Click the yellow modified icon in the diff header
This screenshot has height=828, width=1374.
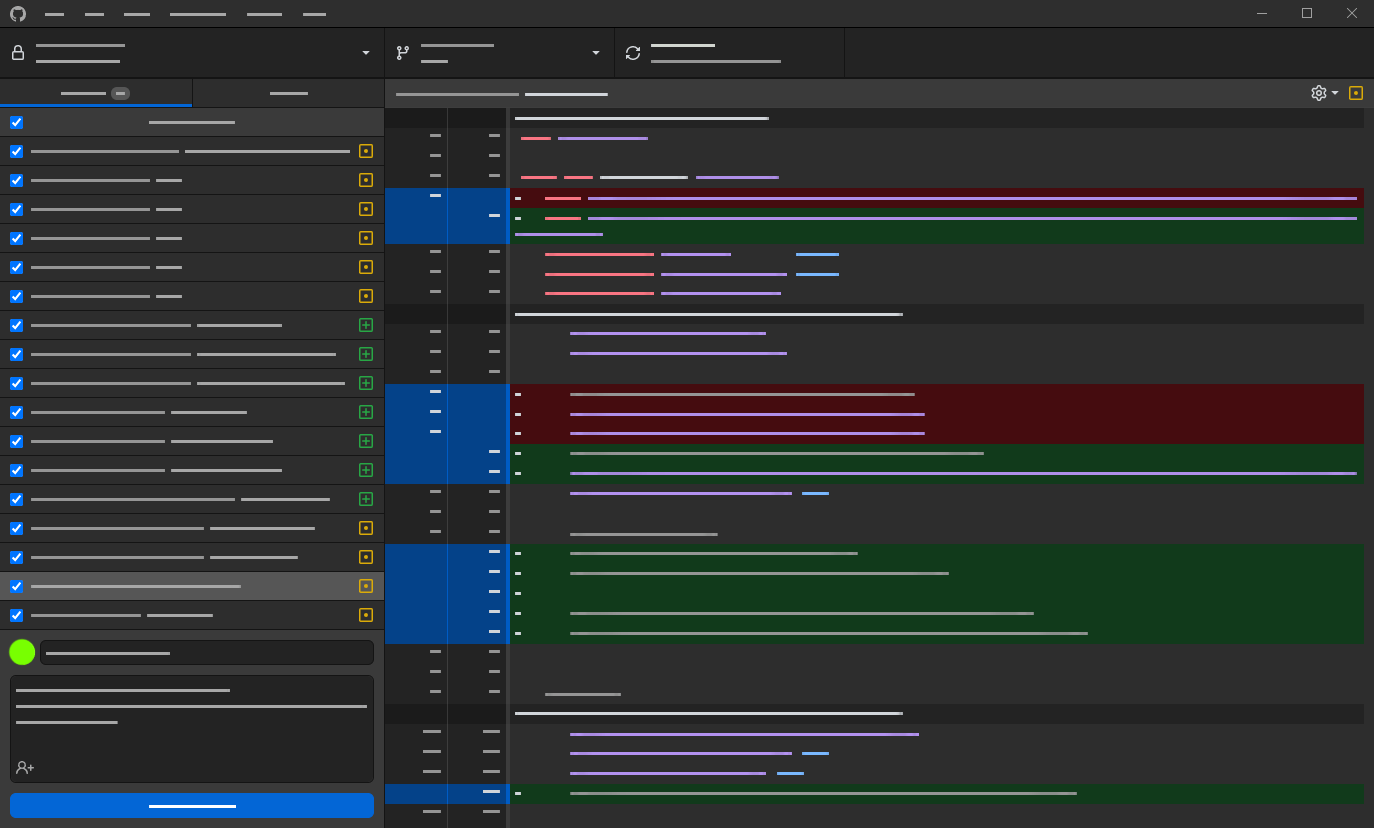pos(1356,93)
